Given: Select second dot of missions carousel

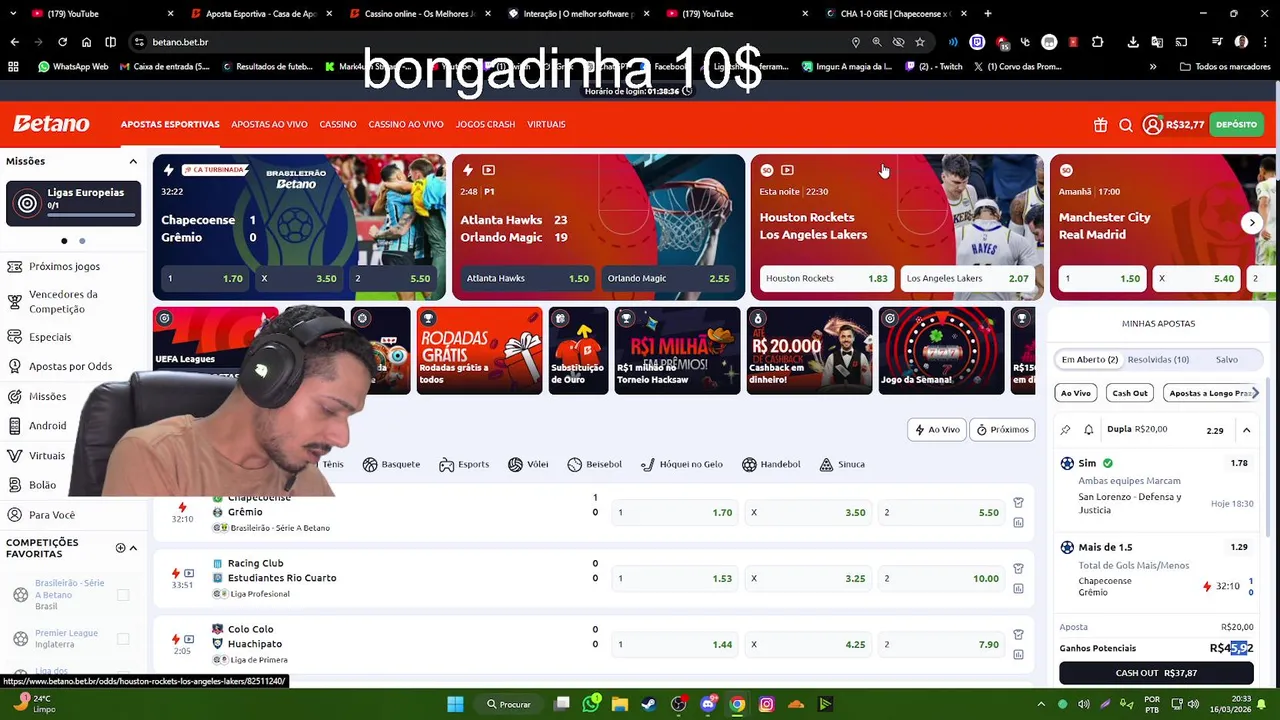Looking at the screenshot, I should [82, 241].
